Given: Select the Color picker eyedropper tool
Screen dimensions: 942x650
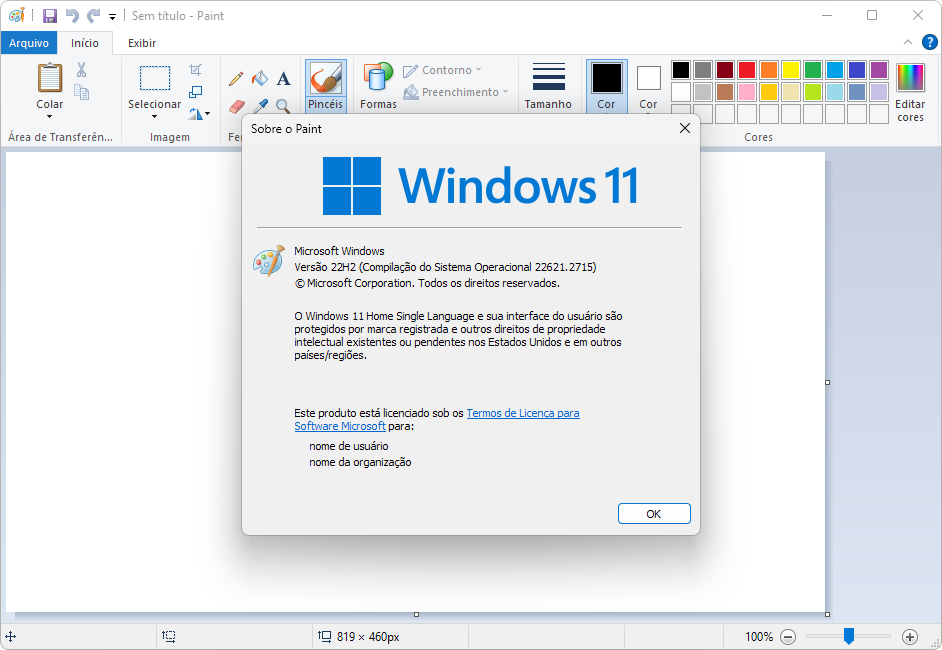Looking at the screenshot, I should (x=260, y=106).
